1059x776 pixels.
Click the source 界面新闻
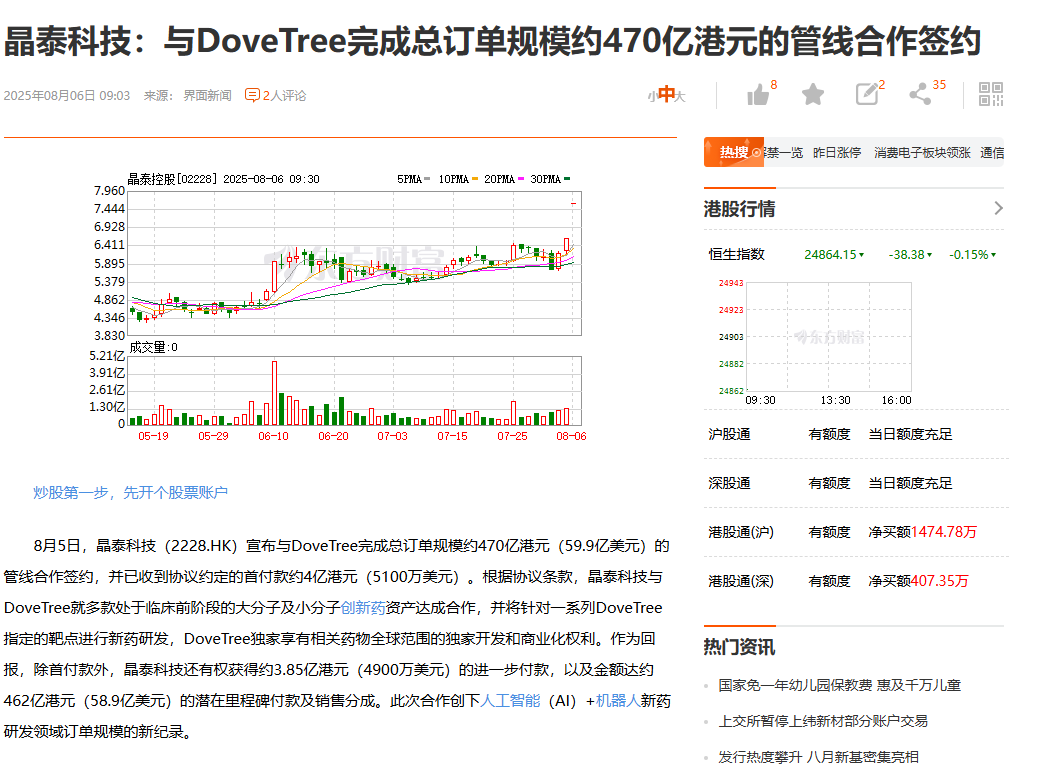(x=207, y=96)
